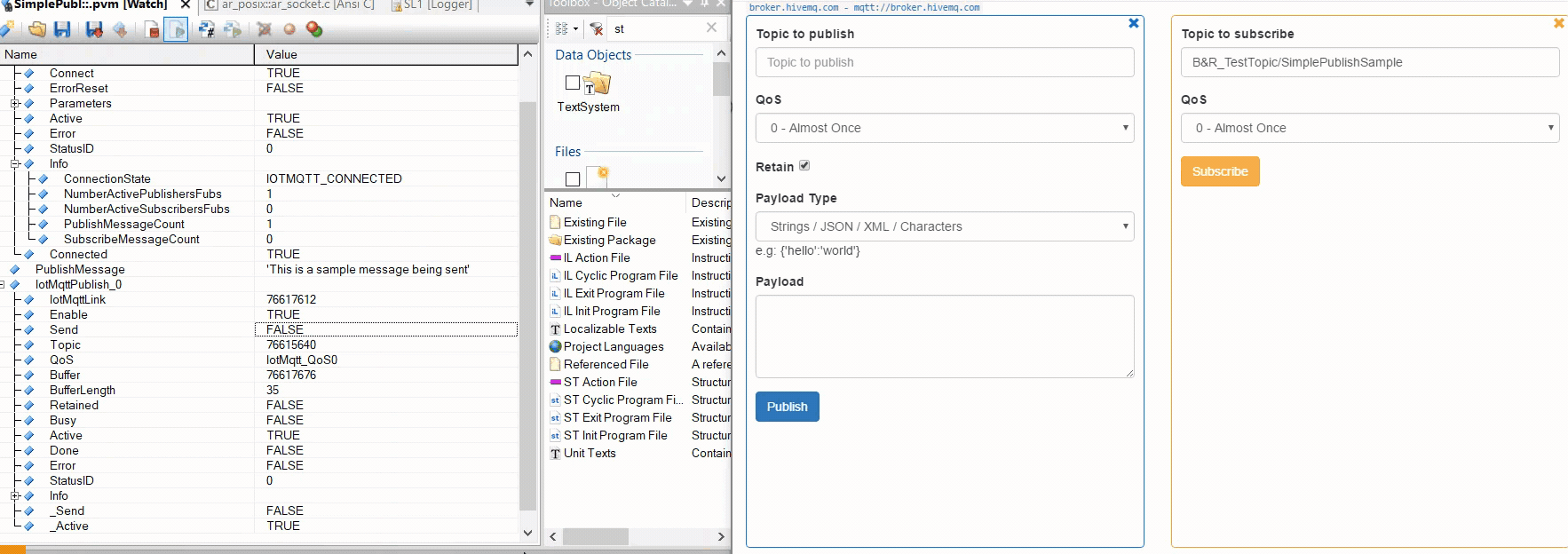Collapse the IotMqttPublish_0 tree node
1568x554 pixels.
(3, 284)
